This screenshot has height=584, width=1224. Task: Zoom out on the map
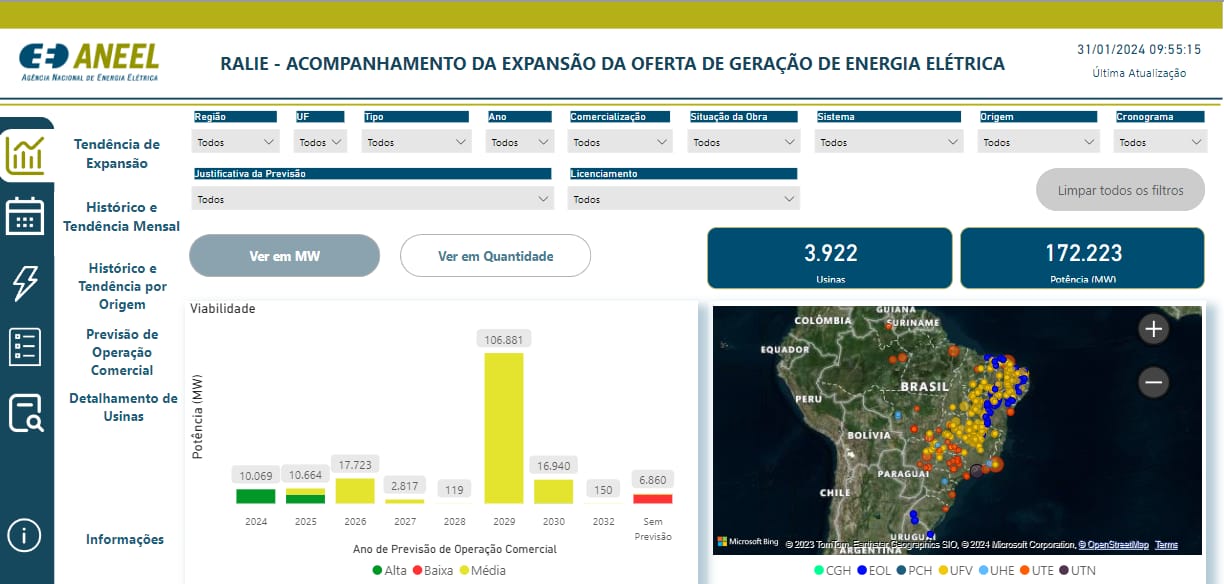pyautogui.click(x=1153, y=382)
